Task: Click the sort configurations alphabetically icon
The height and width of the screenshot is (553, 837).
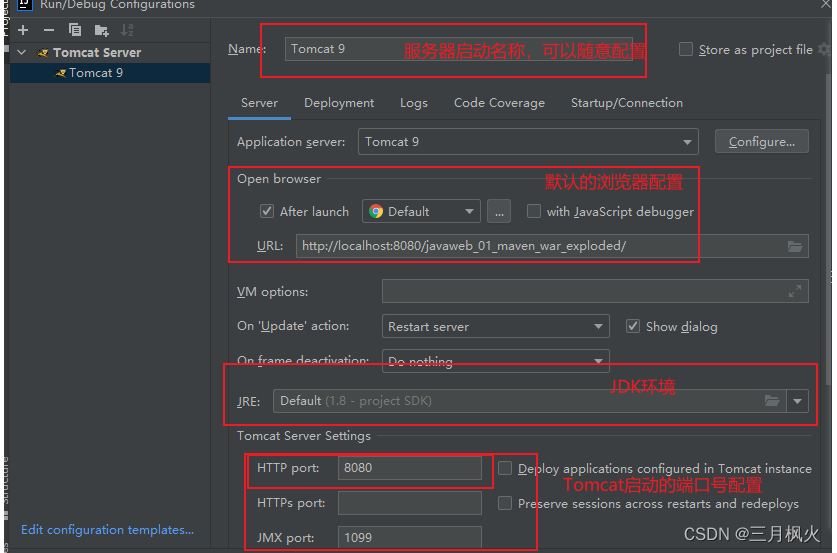Action: tap(127, 30)
